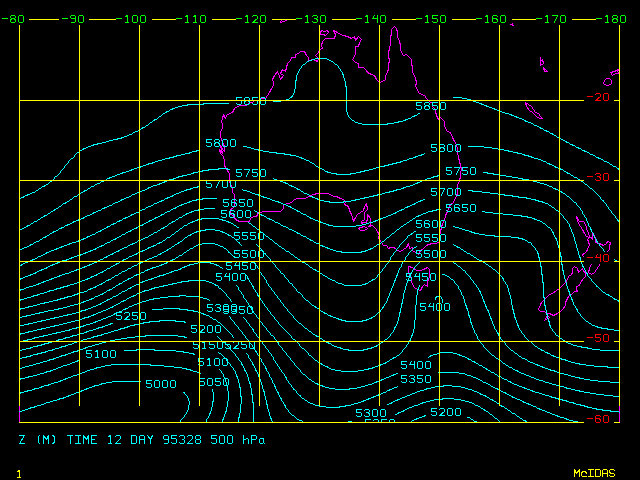This screenshot has width=640, height=480.
Task: Click the 'Z (M)' text in caption
Action: pyautogui.click(x=38, y=439)
